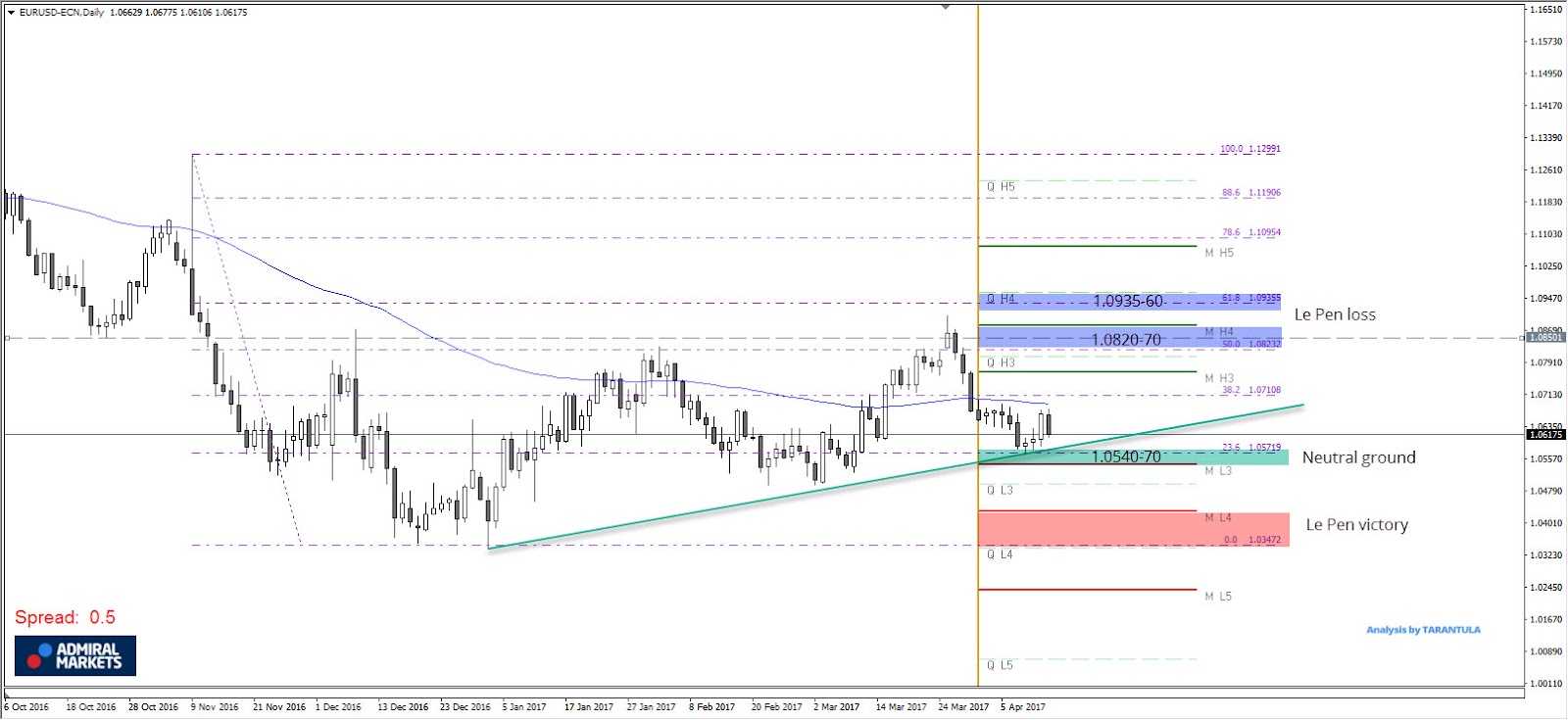This screenshot has width=1568, height=720.
Task: Click the 1.16510 price axis label
Action: click(x=1545, y=10)
